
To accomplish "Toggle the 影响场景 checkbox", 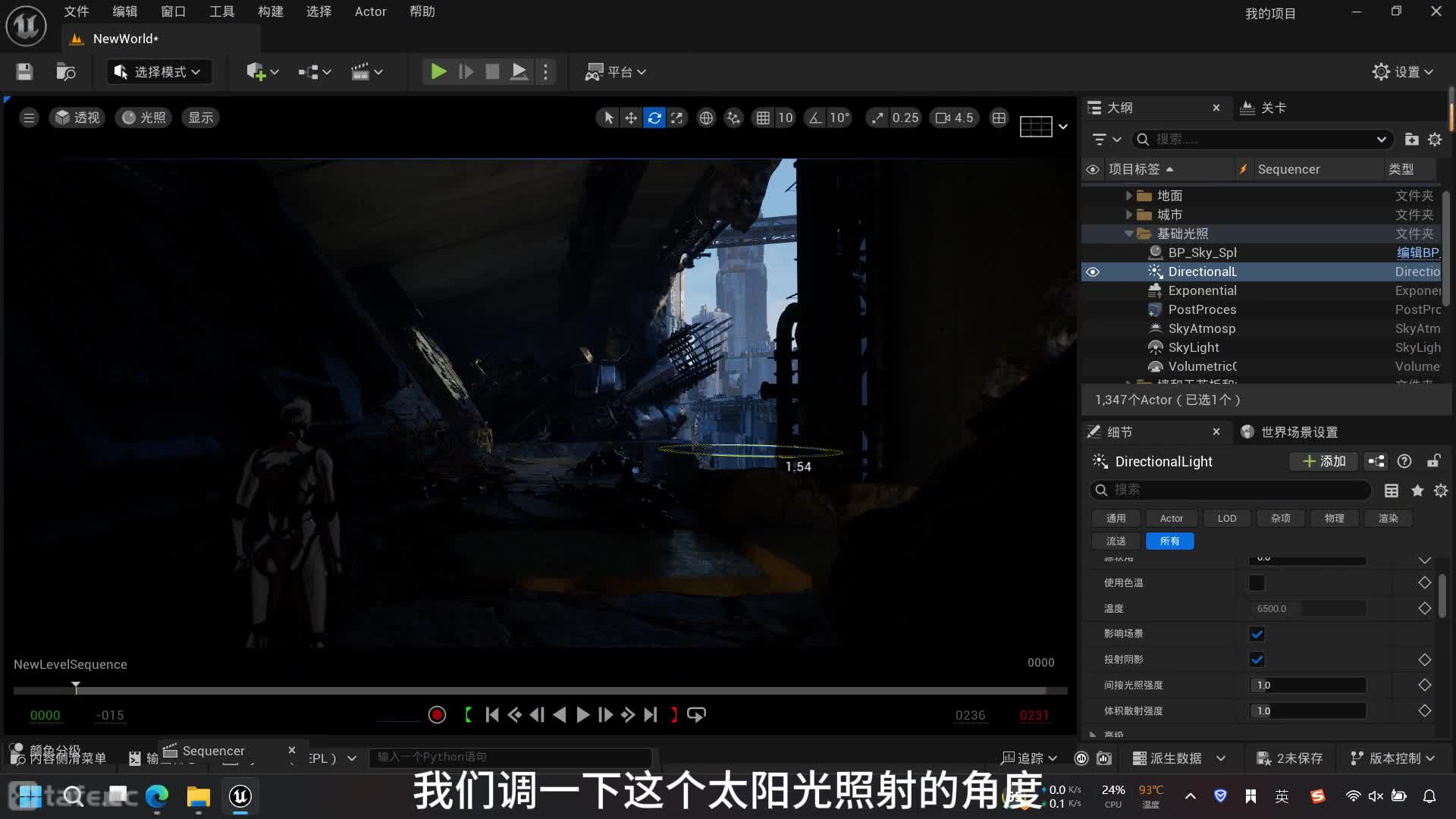I will (1257, 634).
